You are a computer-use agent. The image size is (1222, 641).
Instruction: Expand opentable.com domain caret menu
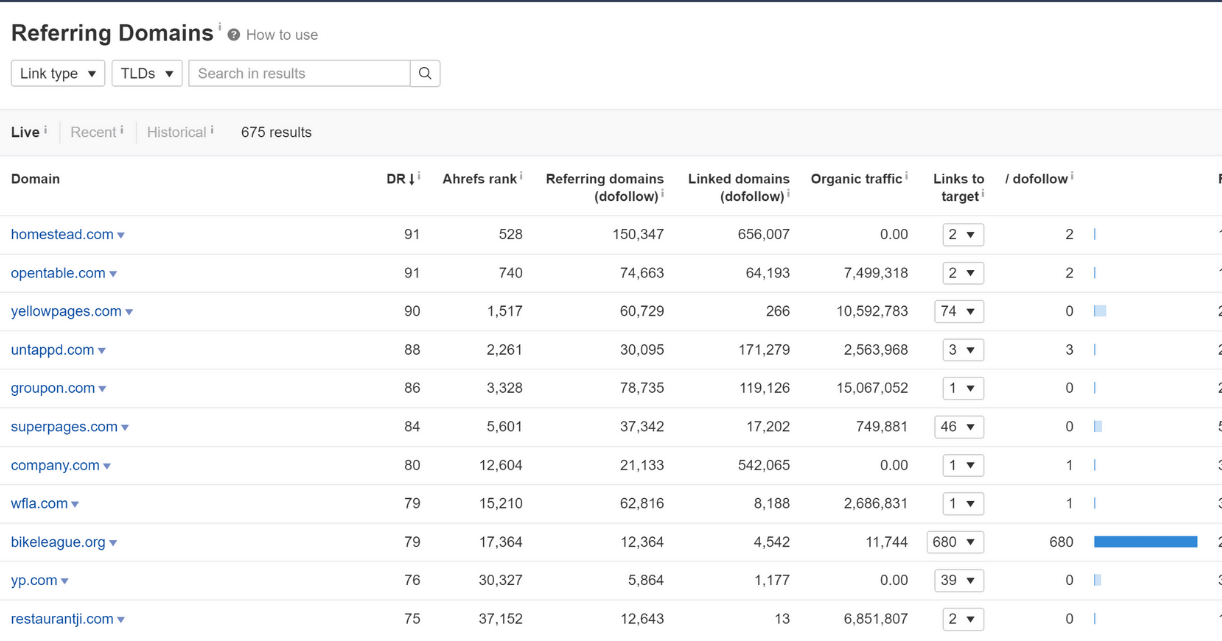tap(113, 275)
